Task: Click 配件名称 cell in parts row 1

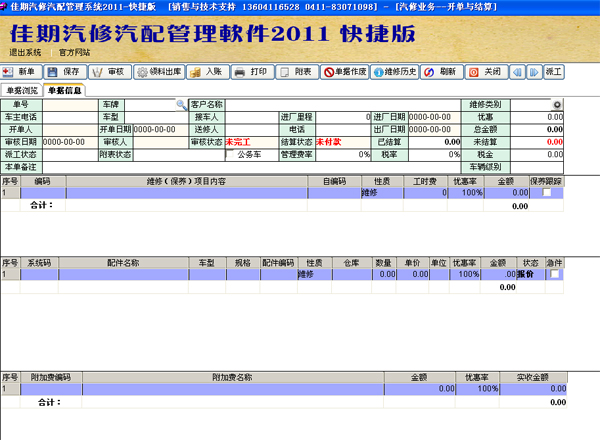Action: pyautogui.click(x=123, y=274)
